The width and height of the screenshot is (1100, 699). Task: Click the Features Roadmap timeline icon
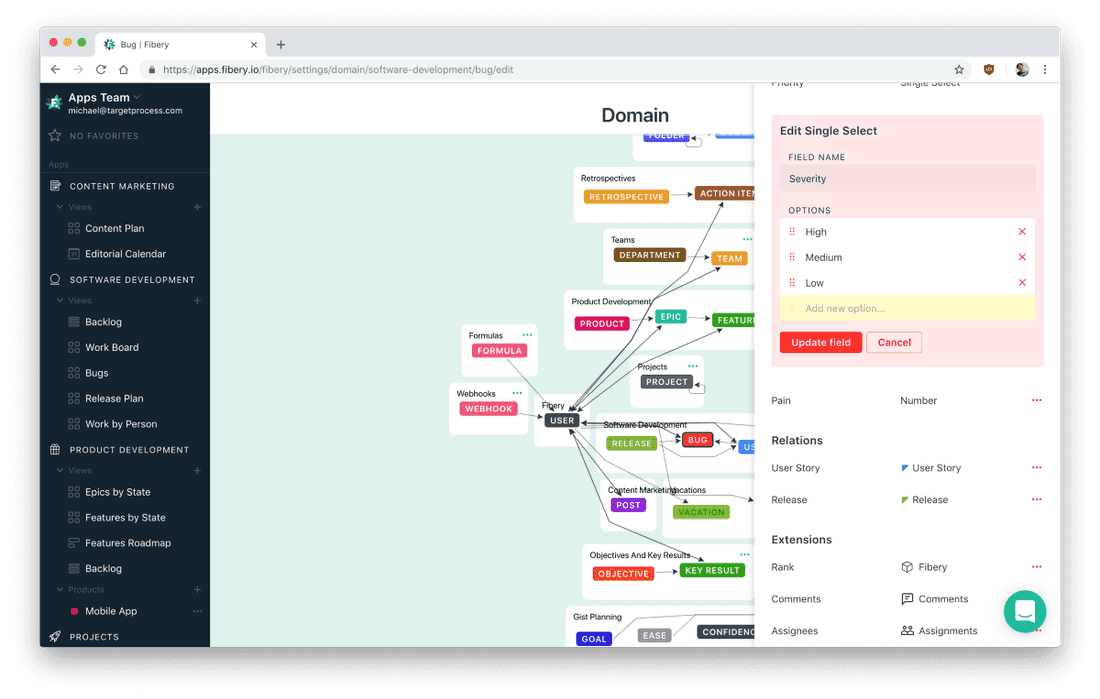pyautogui.click(x=74, y=542)
